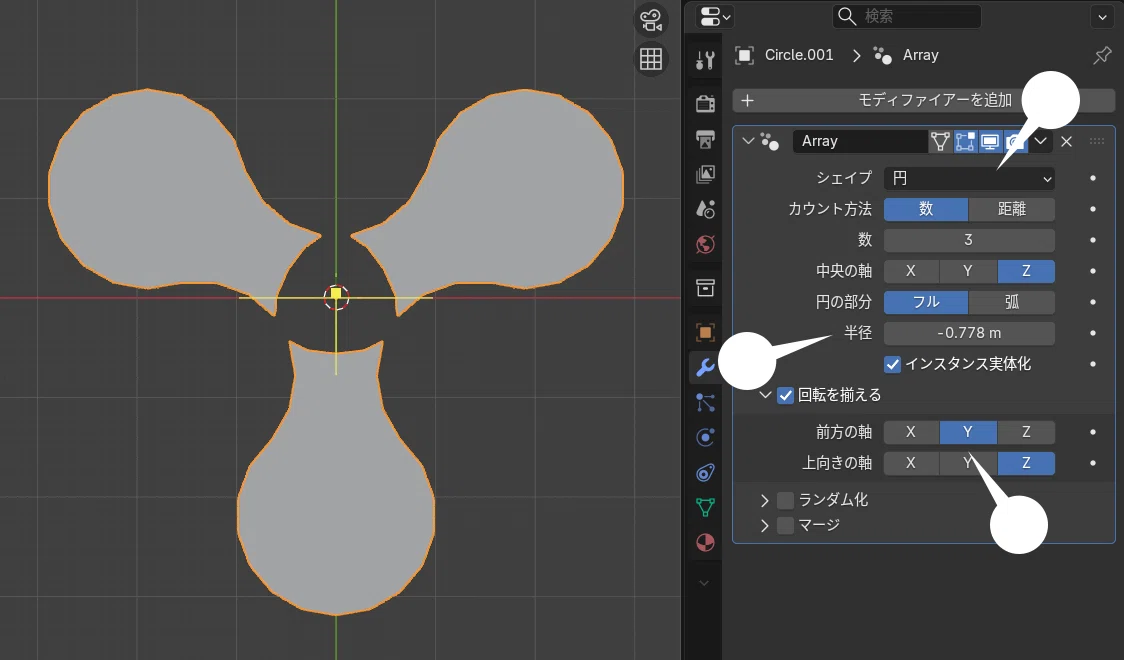Toggle Array display in edit mode
Image resolution: width=1124 pixels, height=660 pixels.
click(965, 141)
